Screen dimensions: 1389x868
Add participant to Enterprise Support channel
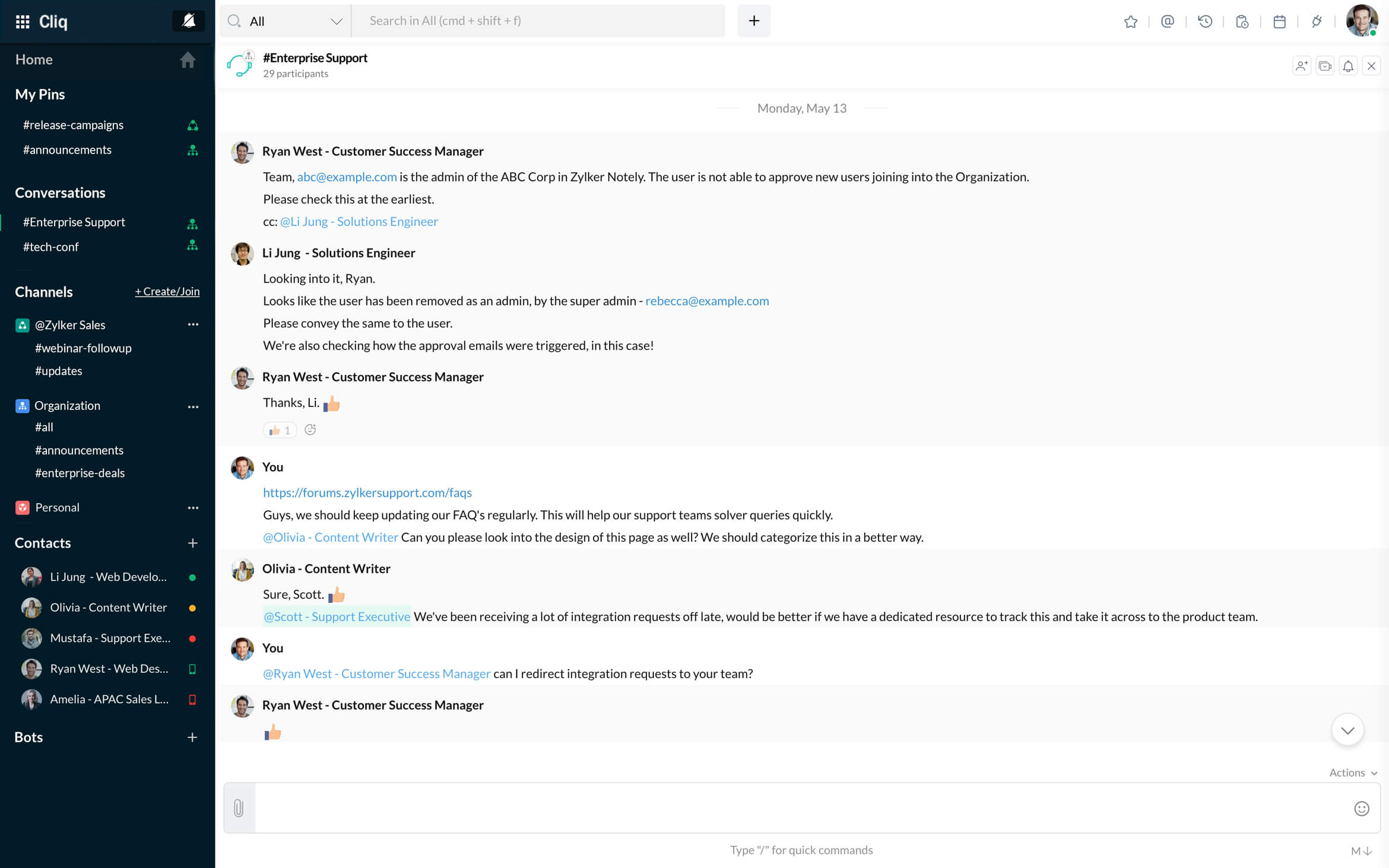point(1301,66)
